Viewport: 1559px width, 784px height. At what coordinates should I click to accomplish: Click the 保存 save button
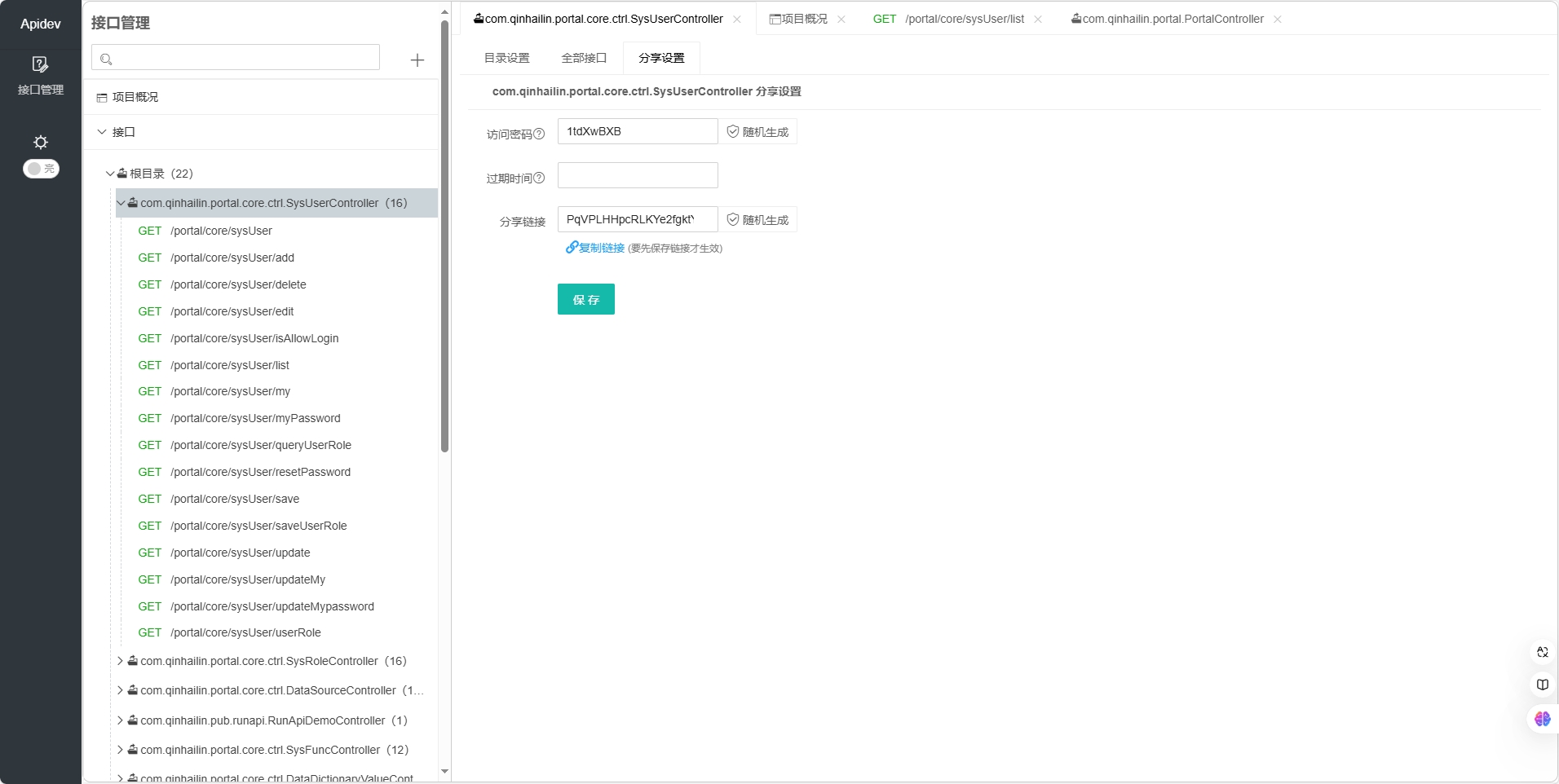tap(585, 299)
